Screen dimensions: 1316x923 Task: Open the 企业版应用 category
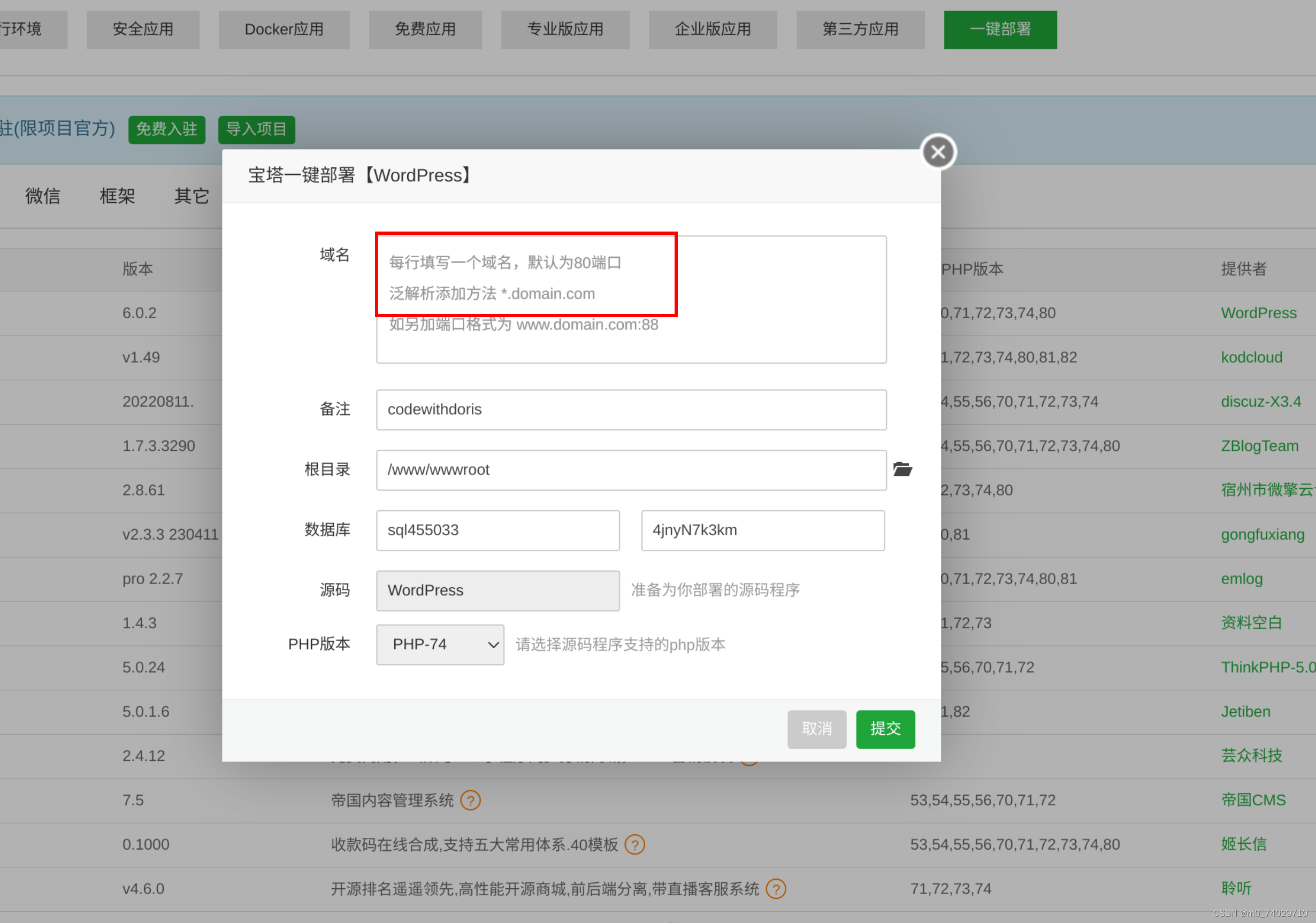[x=713, y=29]
